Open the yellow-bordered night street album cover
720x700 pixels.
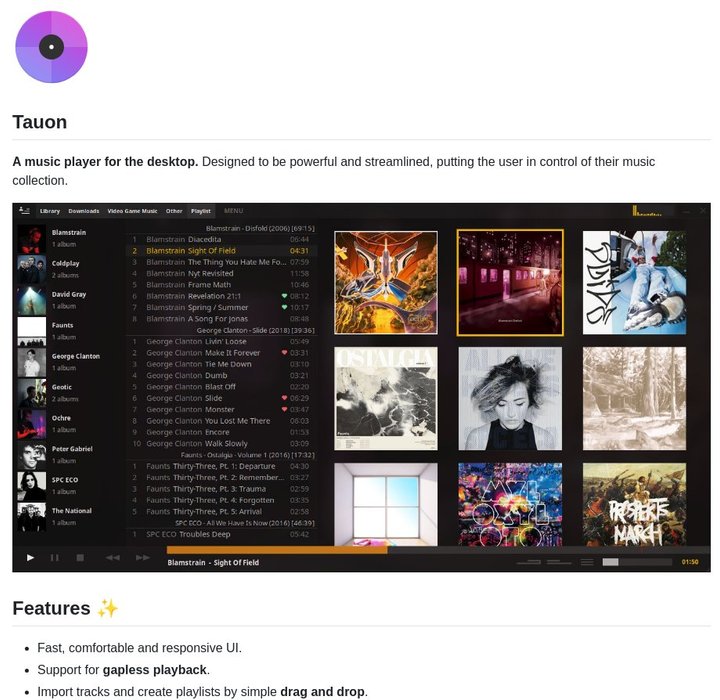pos(510,282)
